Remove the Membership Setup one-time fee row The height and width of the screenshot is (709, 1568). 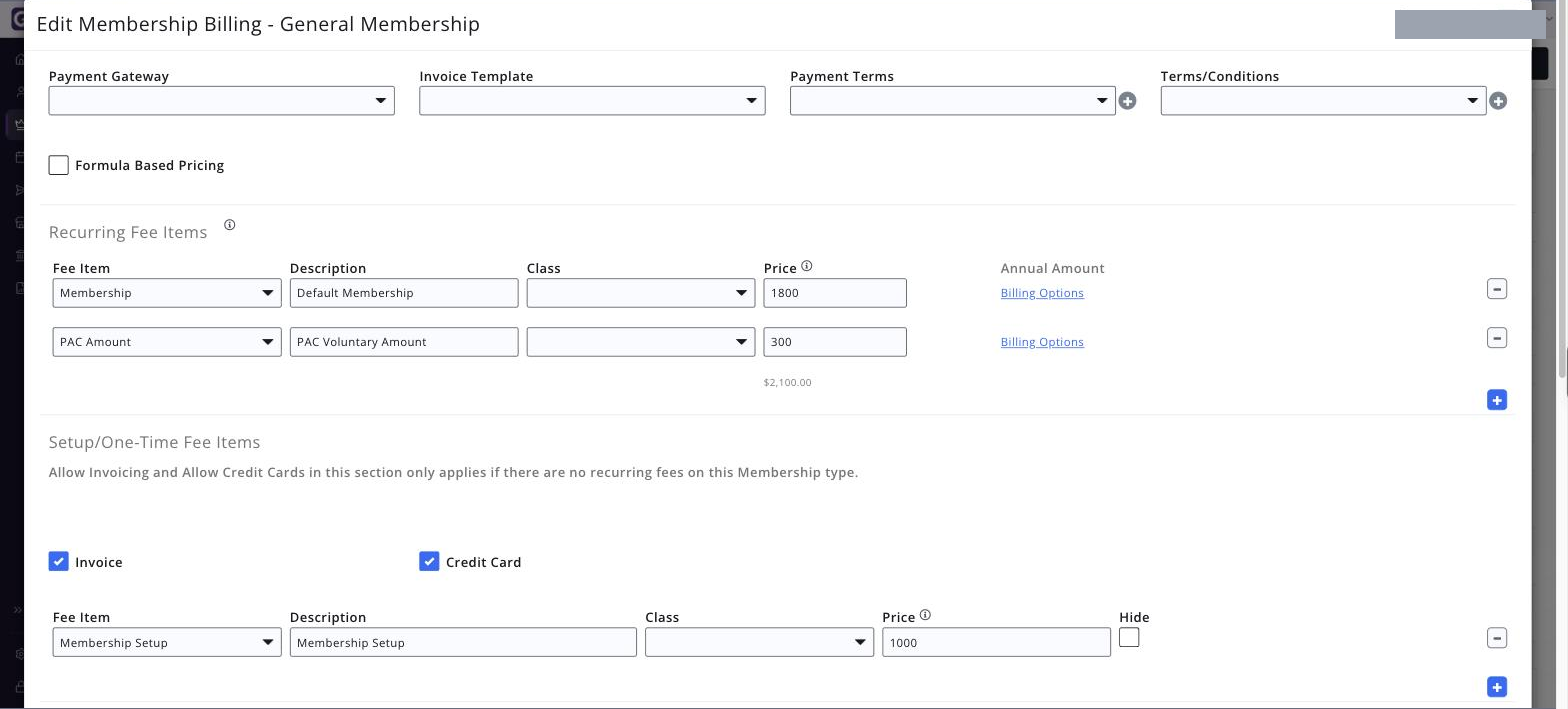pyautogui.click(x=1497, y=638)
